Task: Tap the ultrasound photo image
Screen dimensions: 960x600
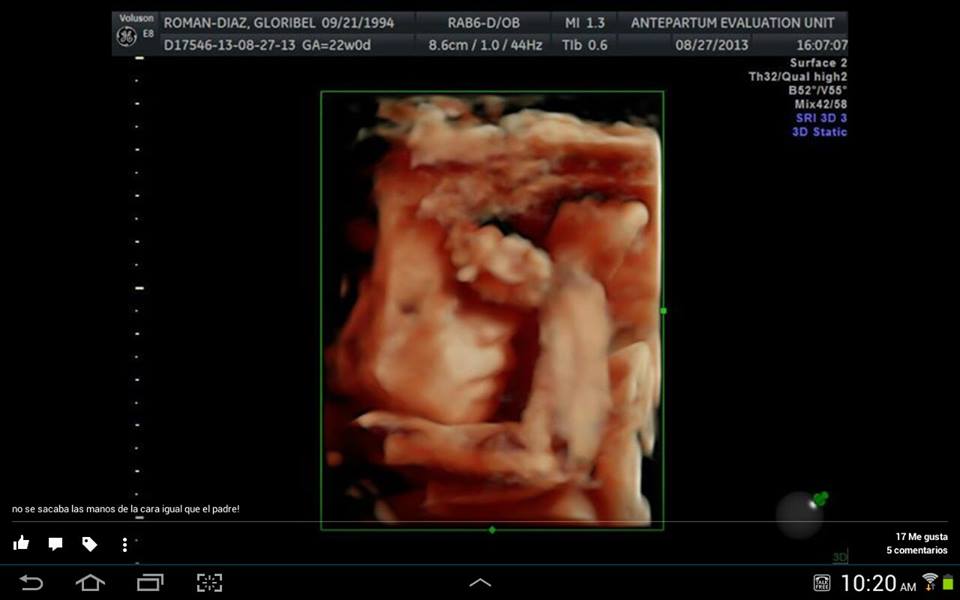Action: pyautogui.click(x=491, y=310)
